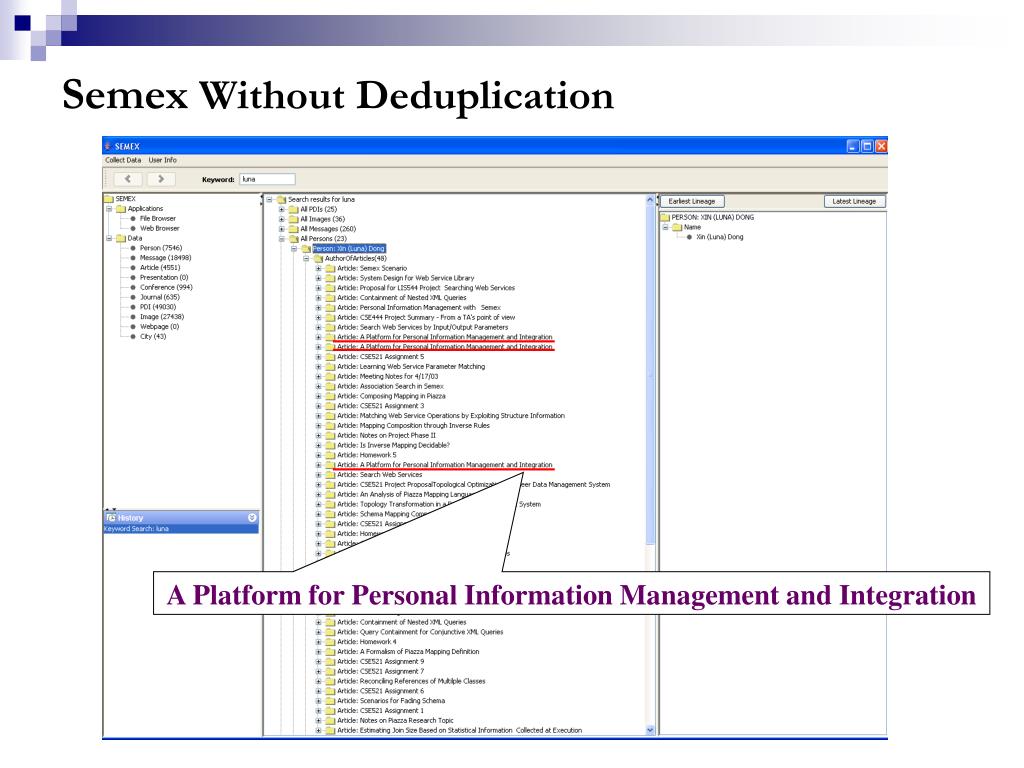Click bullet icon next to Web Browser
This screenshot has width=1024, height=768.
133,229
